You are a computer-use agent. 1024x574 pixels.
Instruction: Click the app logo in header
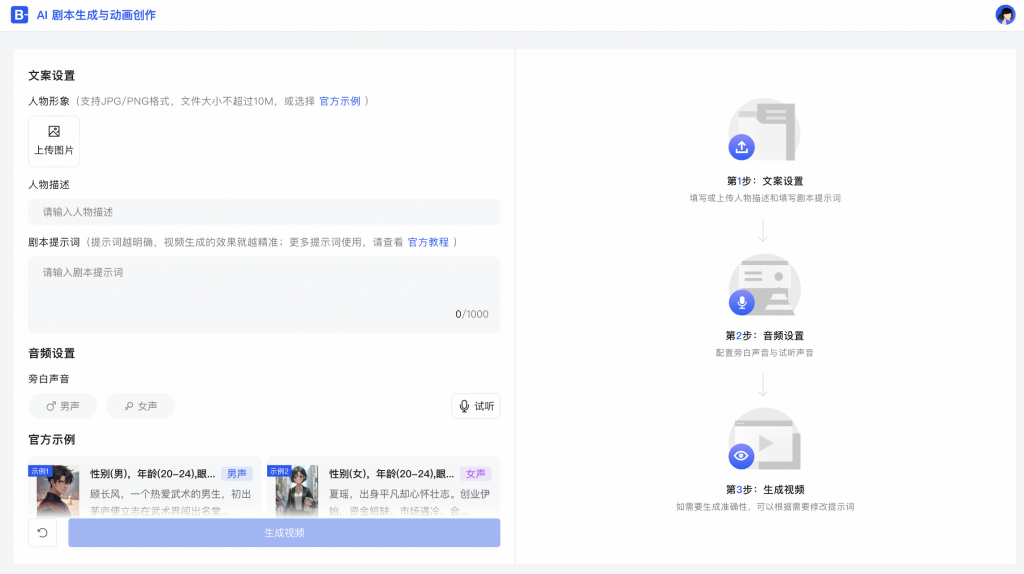tap(20, 14)
